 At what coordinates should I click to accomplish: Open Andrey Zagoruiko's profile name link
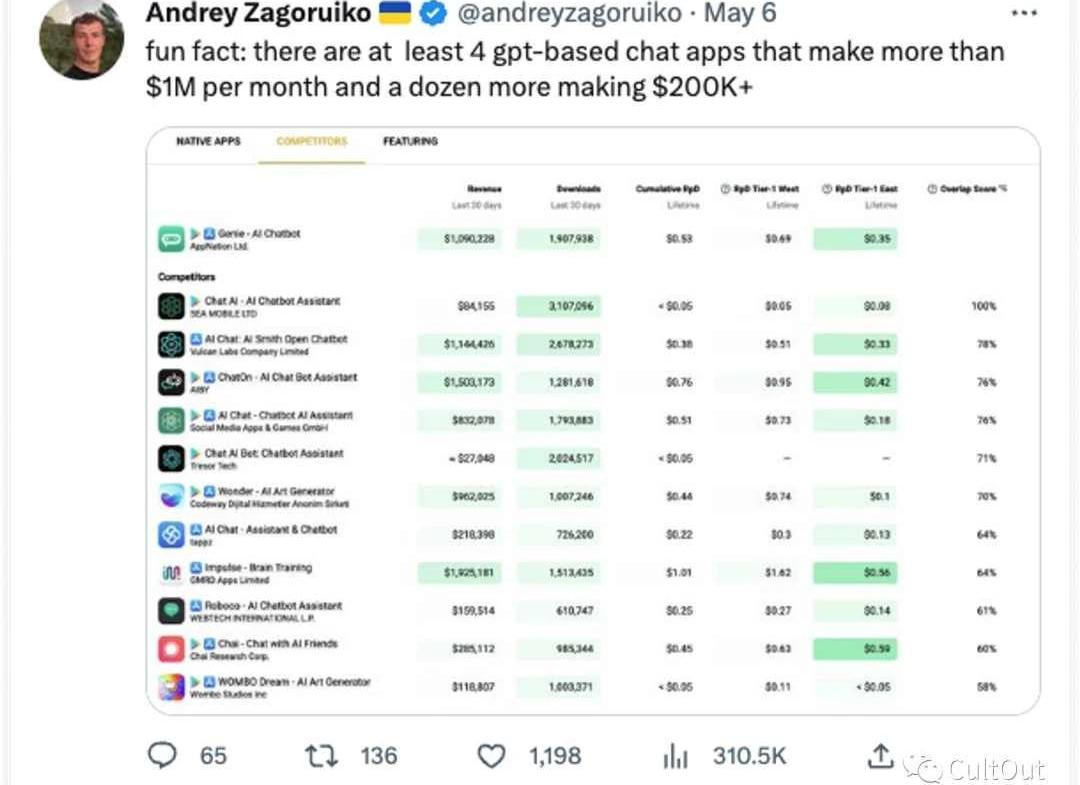[x=258, y=14]
